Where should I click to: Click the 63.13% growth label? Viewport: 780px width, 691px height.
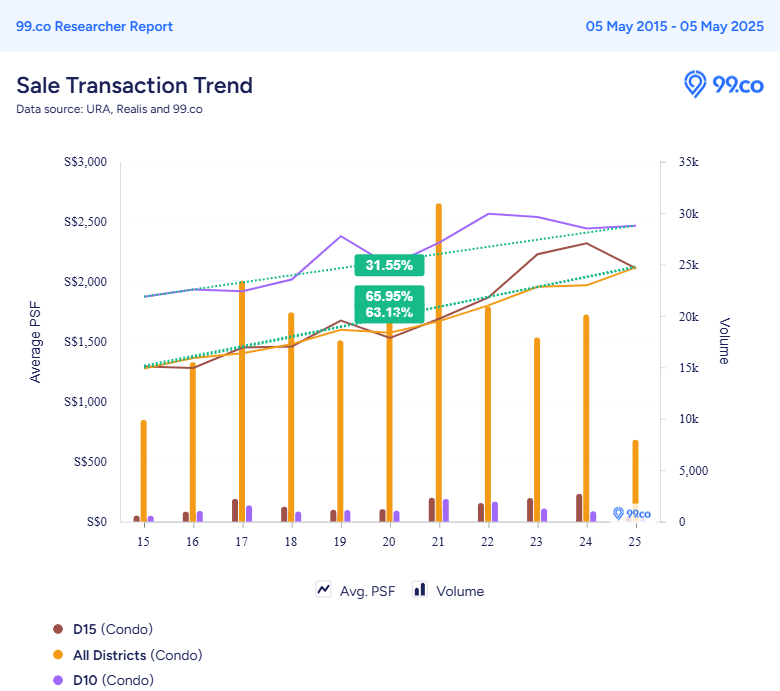pyautogui.click(x=390, y=313)
